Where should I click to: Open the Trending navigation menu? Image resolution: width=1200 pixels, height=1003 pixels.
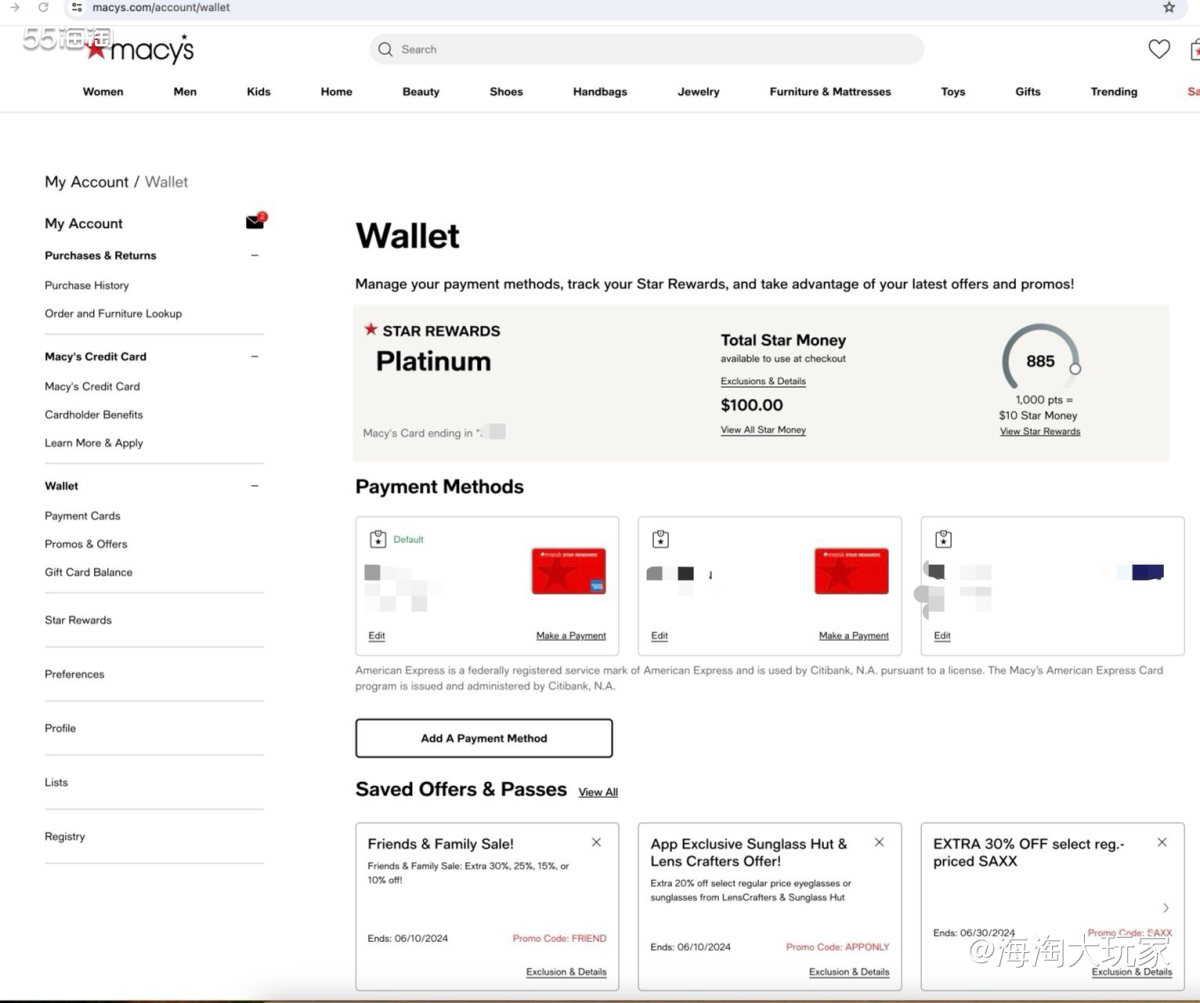[x=1113, y=91]
